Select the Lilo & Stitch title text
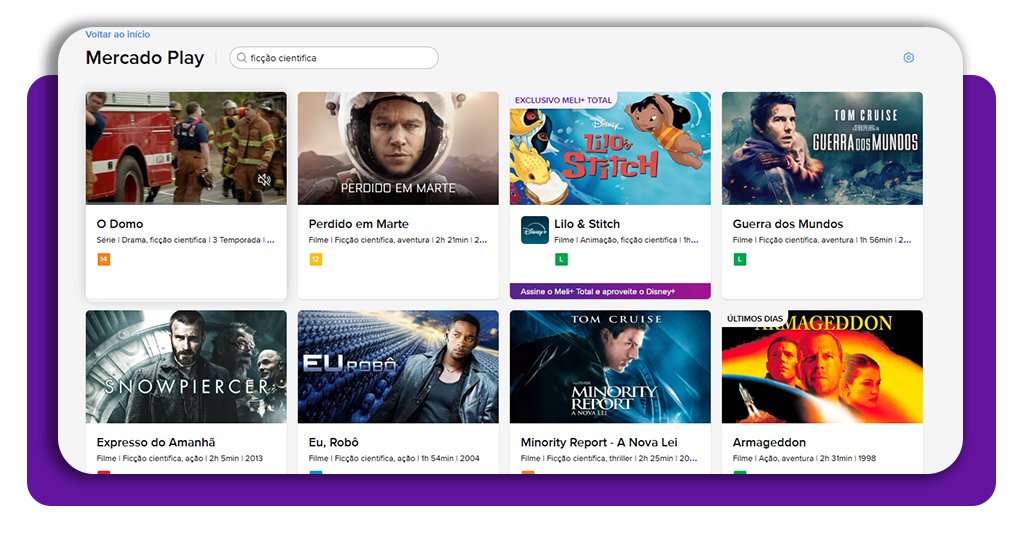The width and height of the screenshot is (1024, 536). pos(587,224)
